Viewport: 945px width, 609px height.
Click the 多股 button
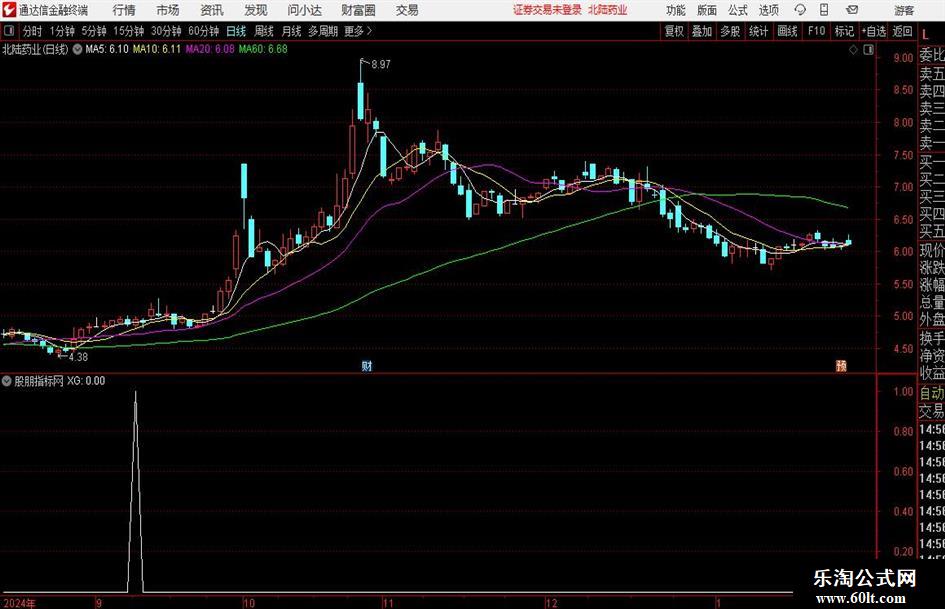click(x=730, y=31)
